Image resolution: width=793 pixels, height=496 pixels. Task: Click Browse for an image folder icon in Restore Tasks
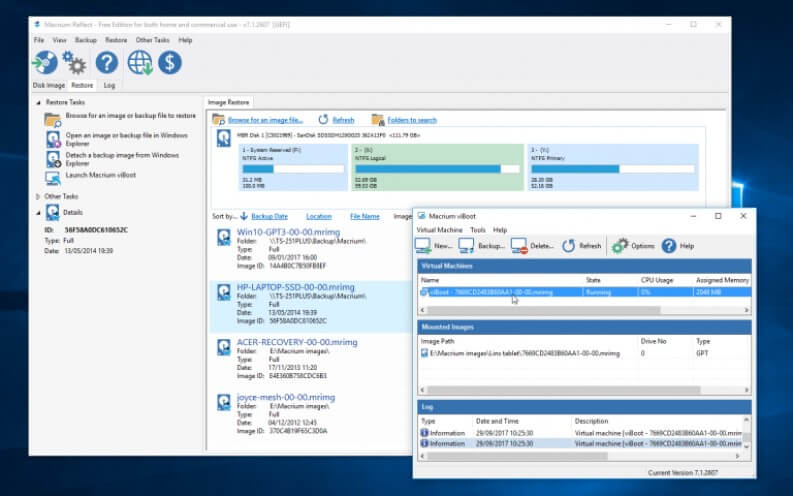coord(53,120)
